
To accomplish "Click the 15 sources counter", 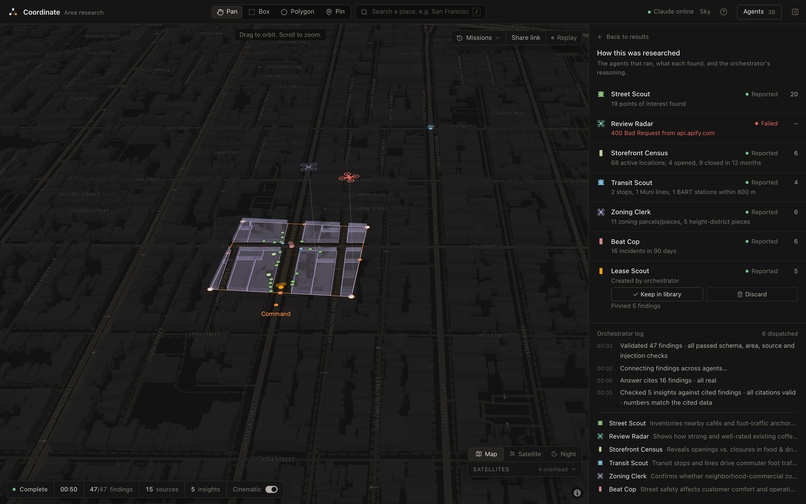I will (162, 490).
